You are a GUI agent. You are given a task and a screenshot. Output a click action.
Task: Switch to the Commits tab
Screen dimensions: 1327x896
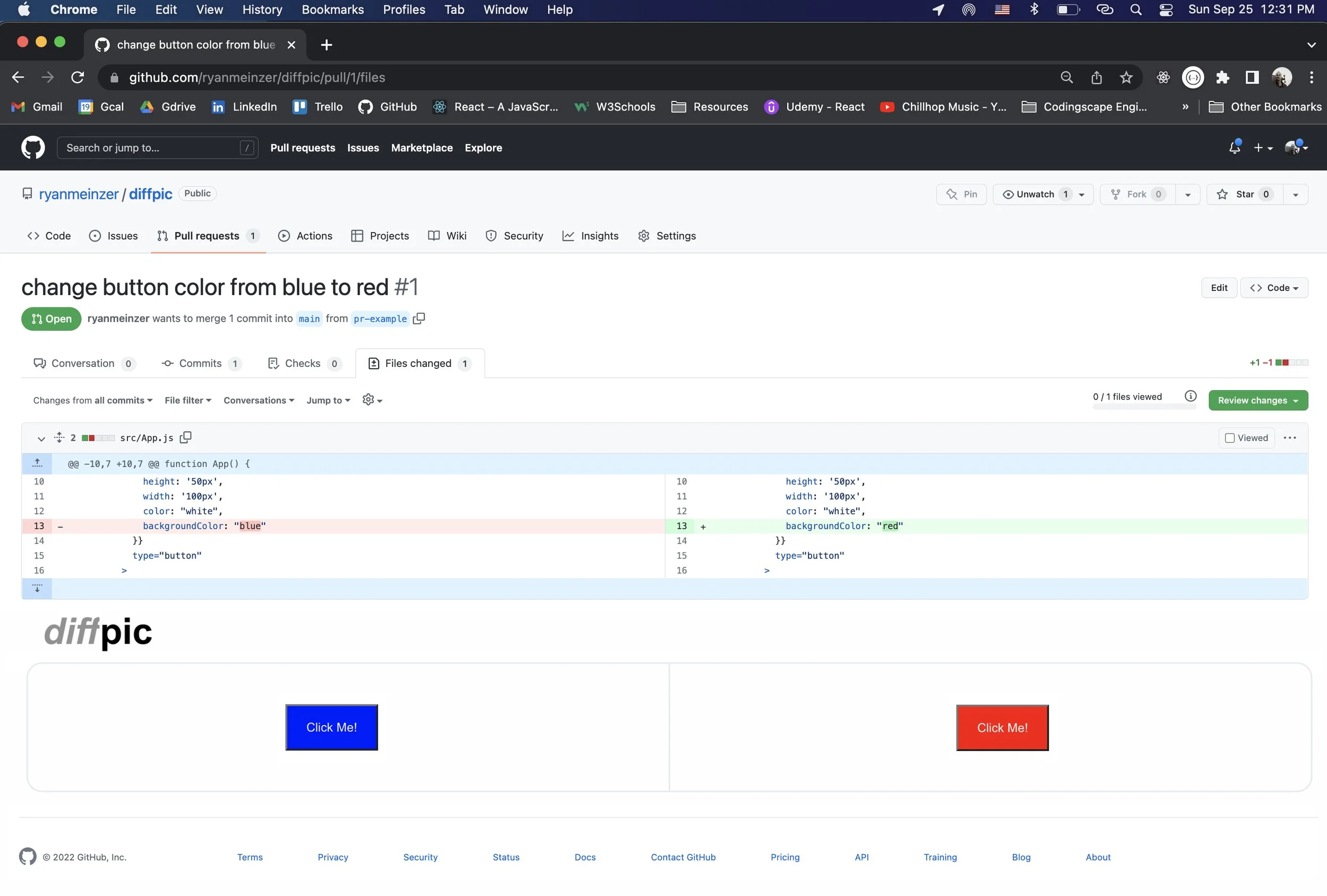(x=201, y=363)
